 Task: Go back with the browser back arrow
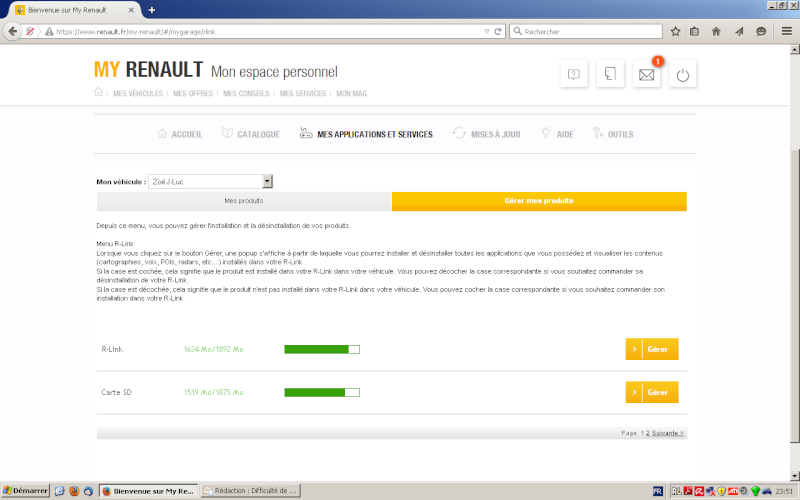[12, 32]
